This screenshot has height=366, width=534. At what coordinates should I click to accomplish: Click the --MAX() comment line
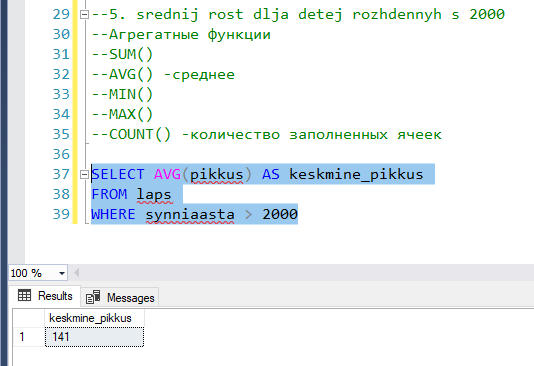tap(122, 114)
